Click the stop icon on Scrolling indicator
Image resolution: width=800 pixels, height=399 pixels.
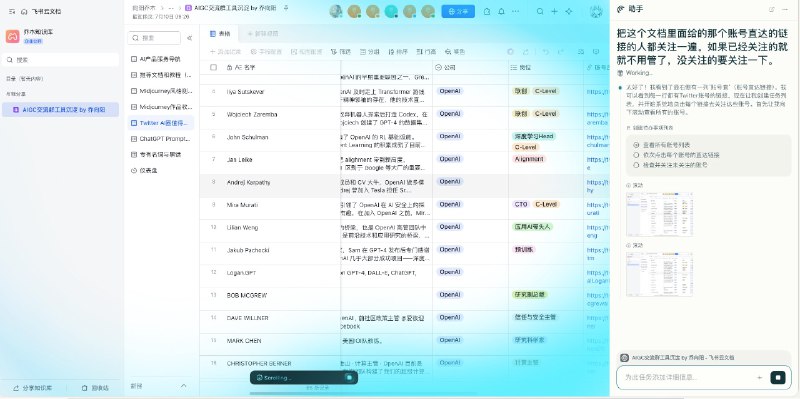[x=349, y=378]
